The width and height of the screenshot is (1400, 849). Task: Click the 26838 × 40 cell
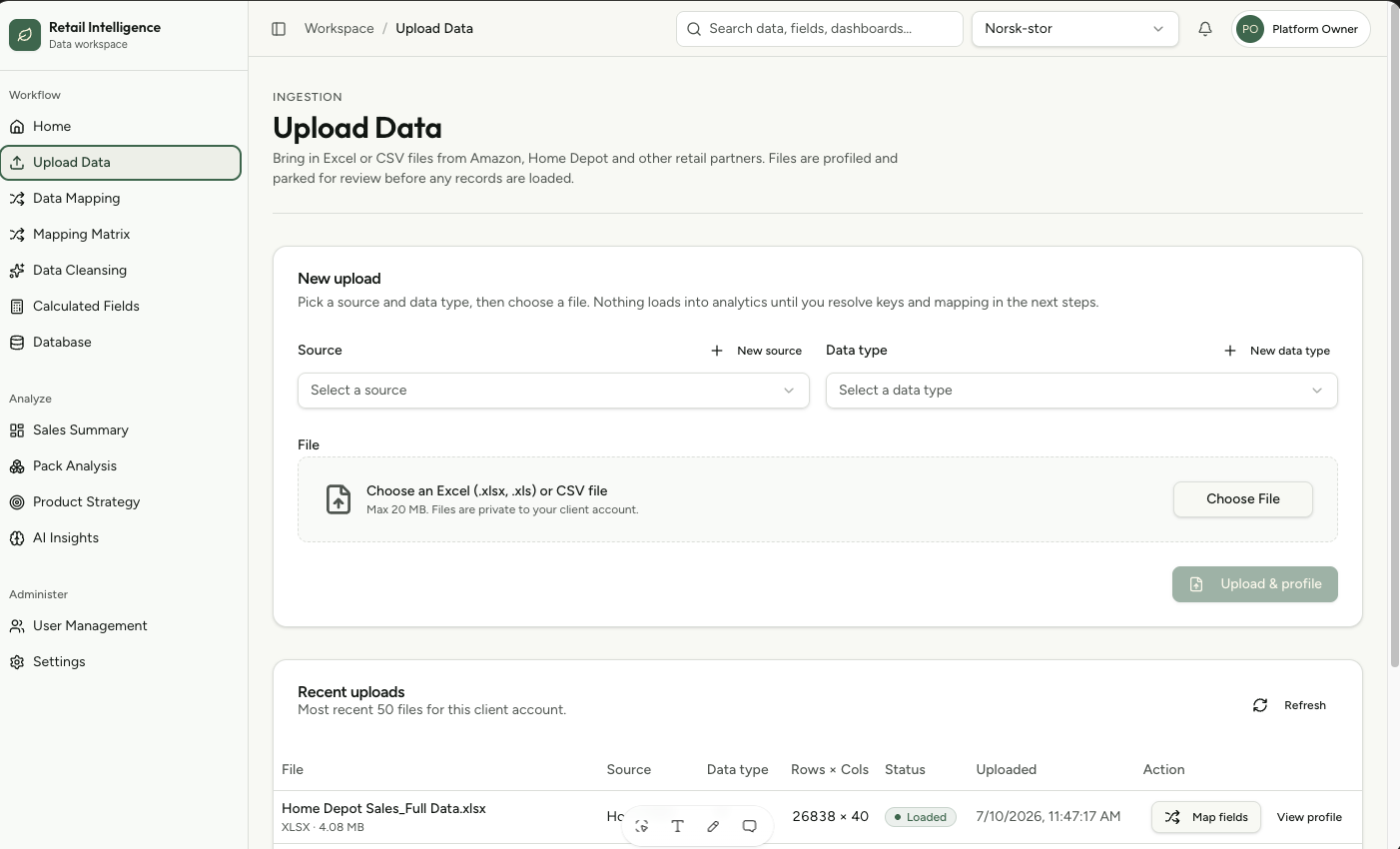pyautogui.click(x=830, y=817)
